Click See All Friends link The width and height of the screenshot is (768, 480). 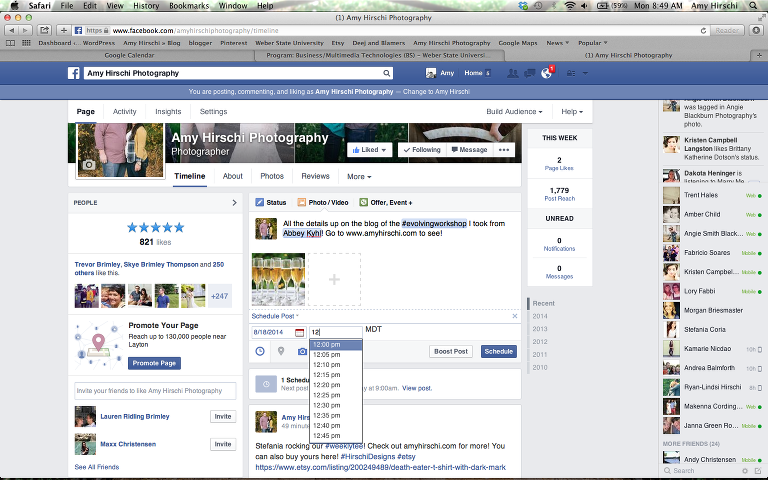coord(96,467)
